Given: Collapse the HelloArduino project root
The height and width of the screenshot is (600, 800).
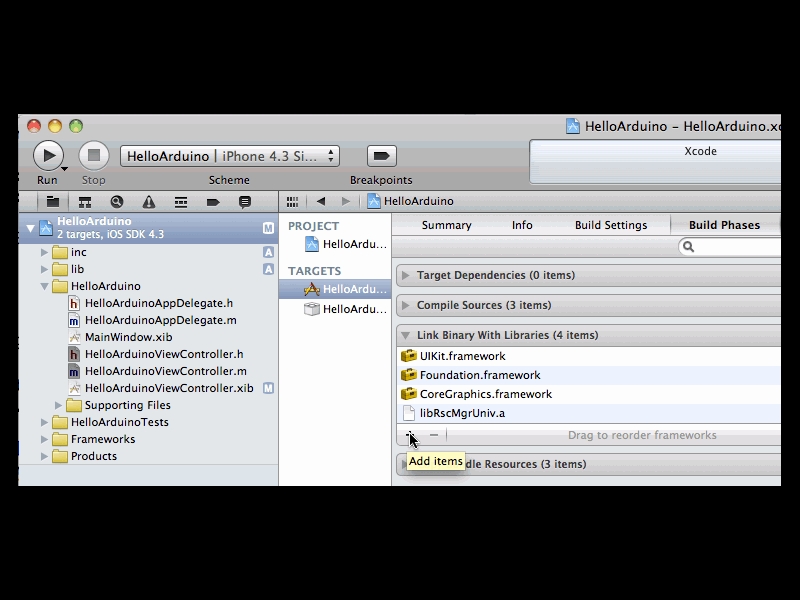Looking at the screenshot, I should [31, 228].
